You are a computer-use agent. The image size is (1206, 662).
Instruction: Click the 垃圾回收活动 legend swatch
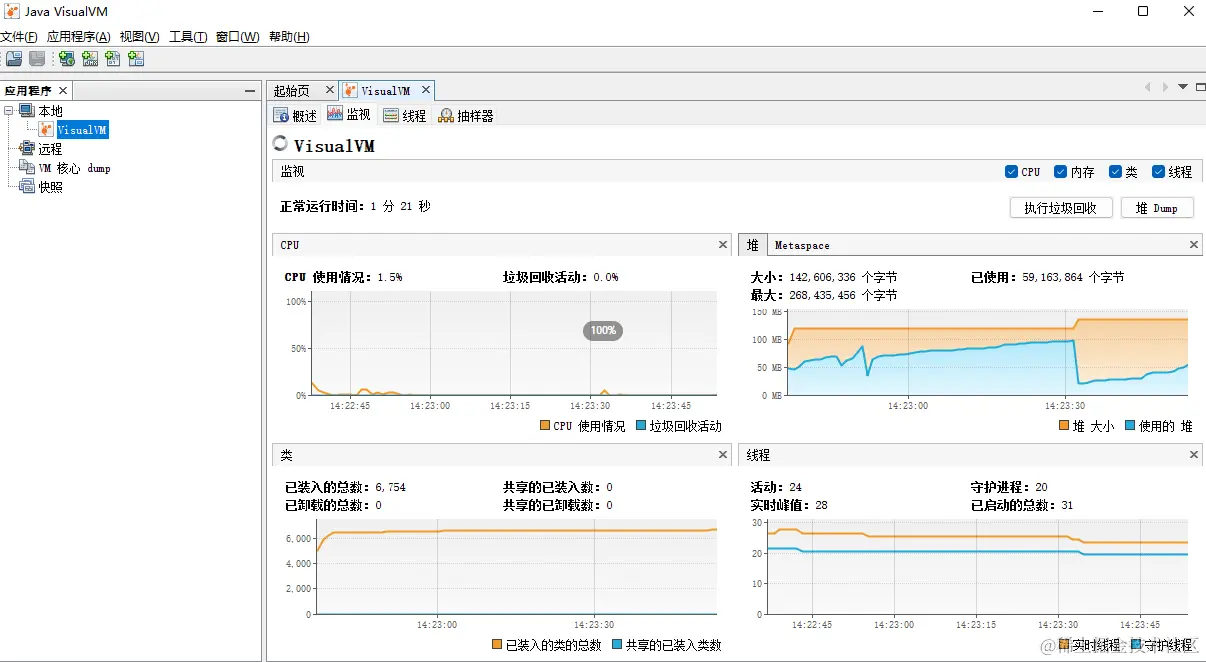tap(641, 426)
